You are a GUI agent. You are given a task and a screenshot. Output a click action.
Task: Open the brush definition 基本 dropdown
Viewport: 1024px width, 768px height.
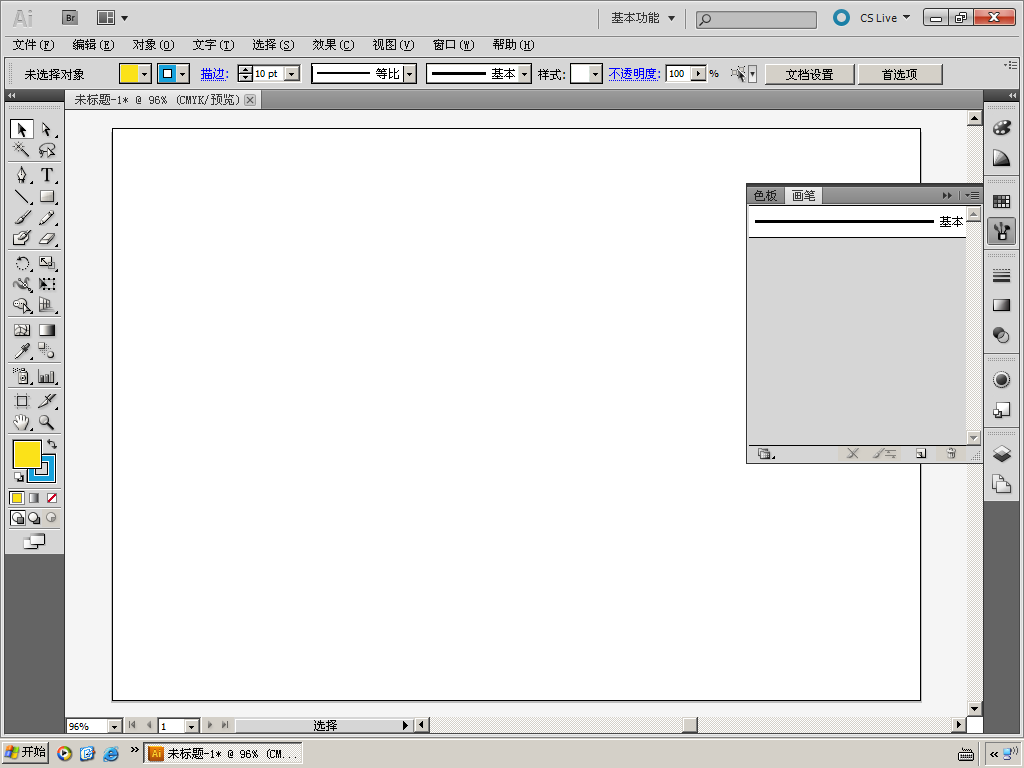click(524, 74)
